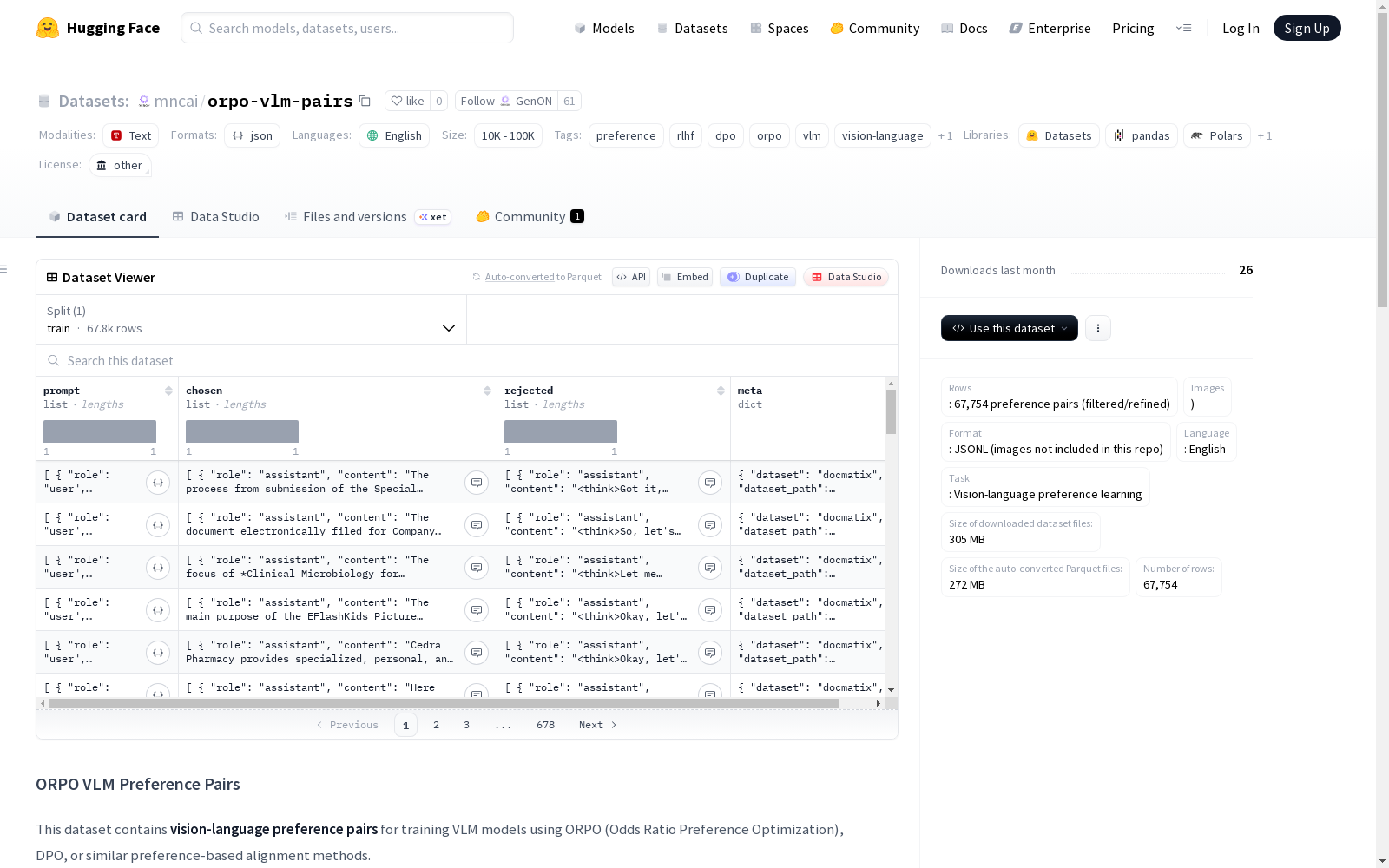
Task: Go to page 3 of results
Action: coord(466,725)
